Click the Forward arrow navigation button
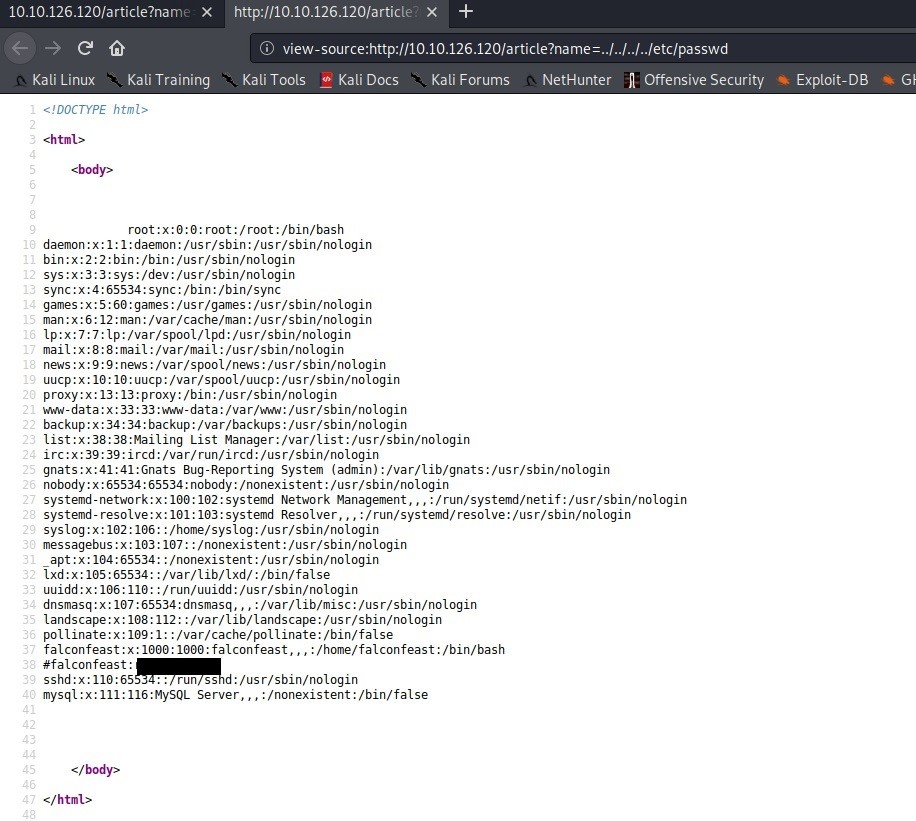 pos(53,48)
